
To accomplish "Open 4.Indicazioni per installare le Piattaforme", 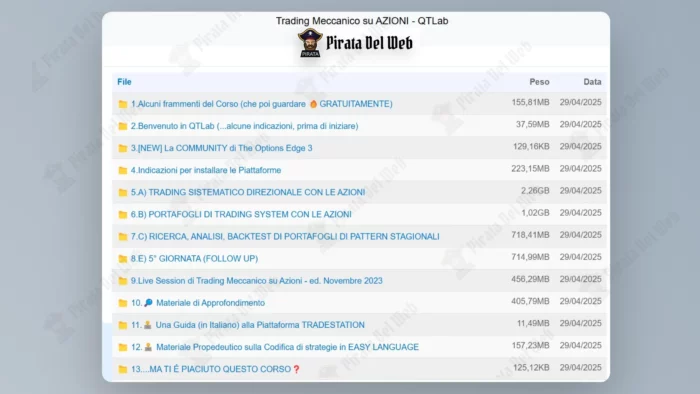I will (206, 170).
